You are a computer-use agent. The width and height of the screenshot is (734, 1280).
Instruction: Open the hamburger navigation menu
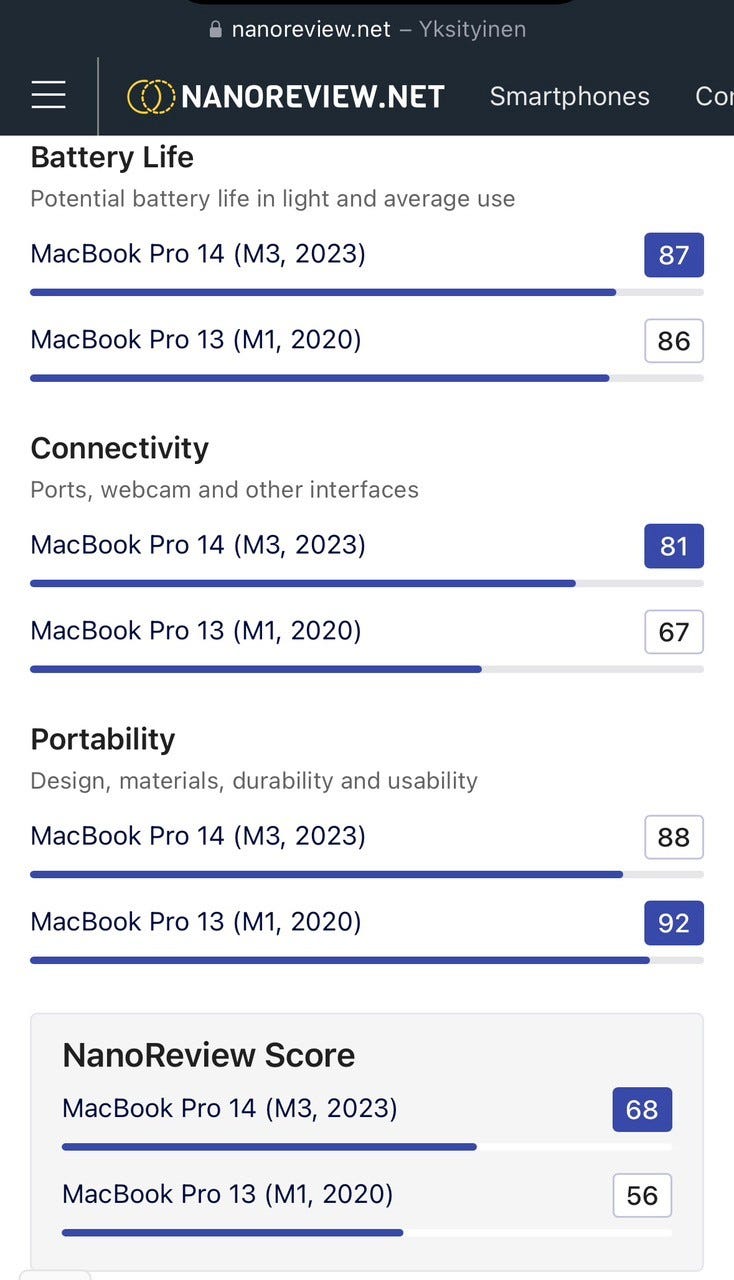click(48, 96)
